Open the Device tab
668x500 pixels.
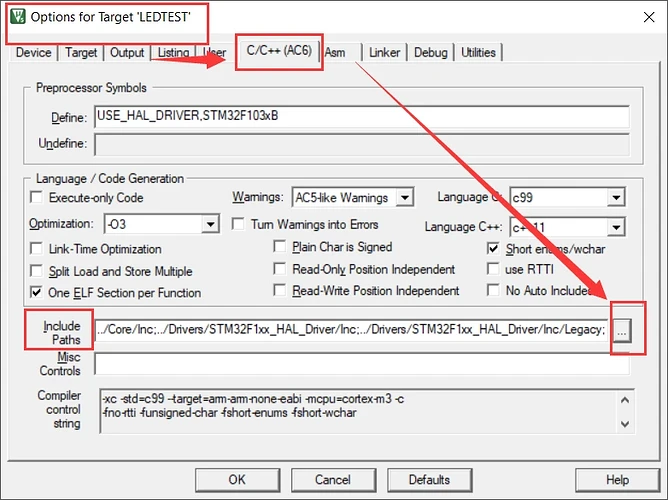(x=33, y=52)
